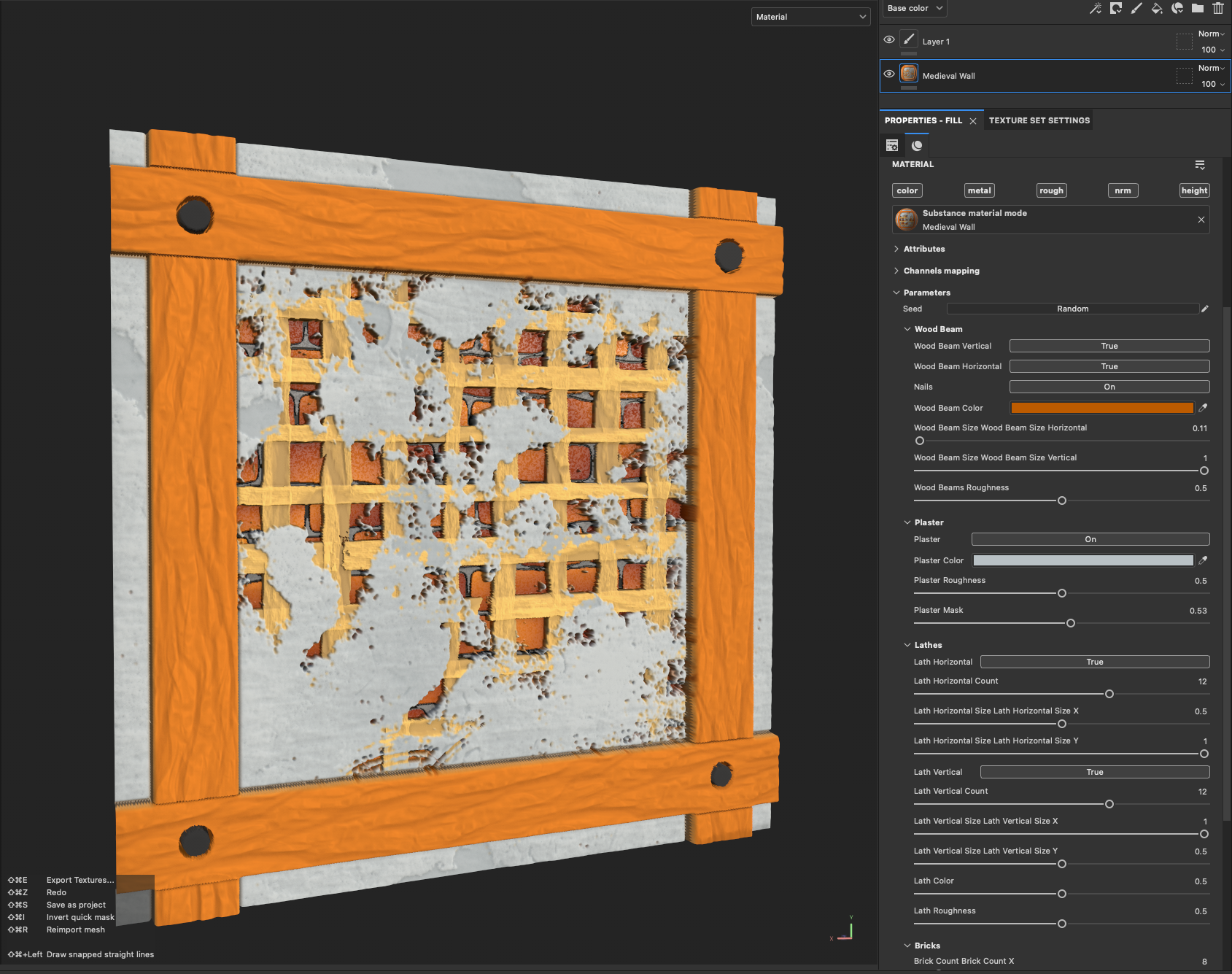Select the Medieval Wall layer thumbnail

(x=909, y=74)
